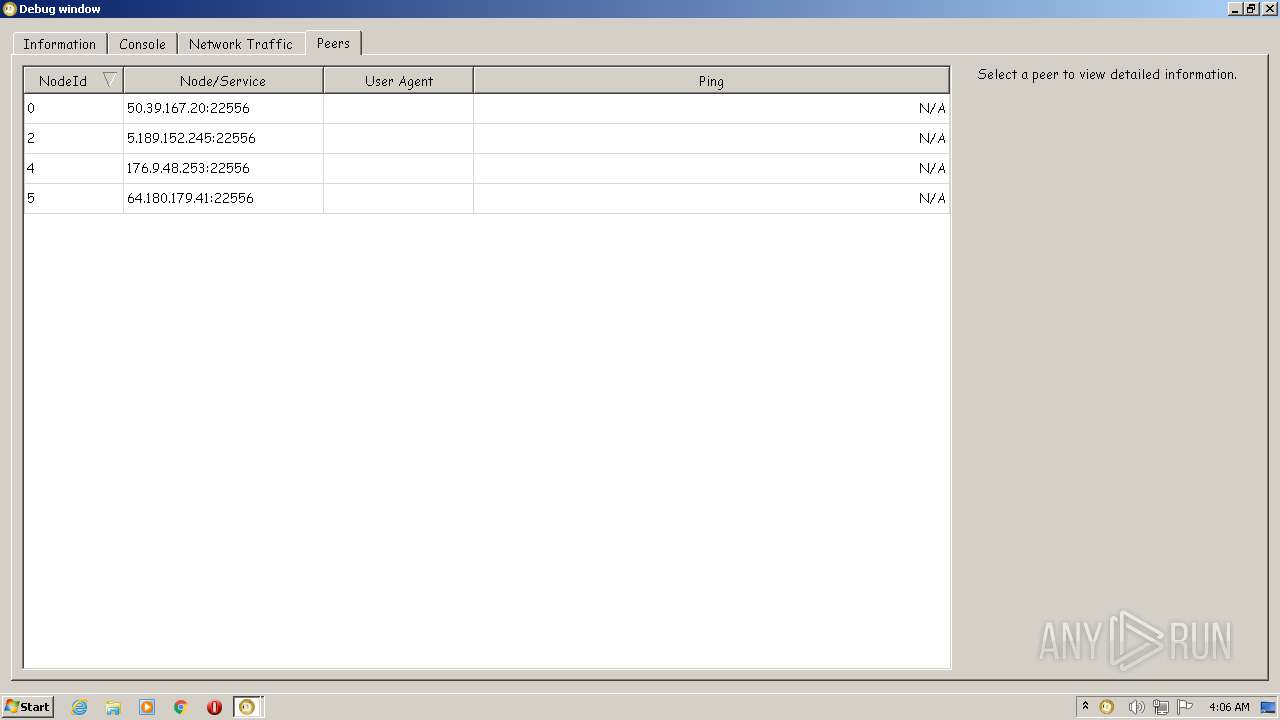Screen dimensions: 1280x720
Task: Open the network connection tray icon
Action: click(1161, 707)
